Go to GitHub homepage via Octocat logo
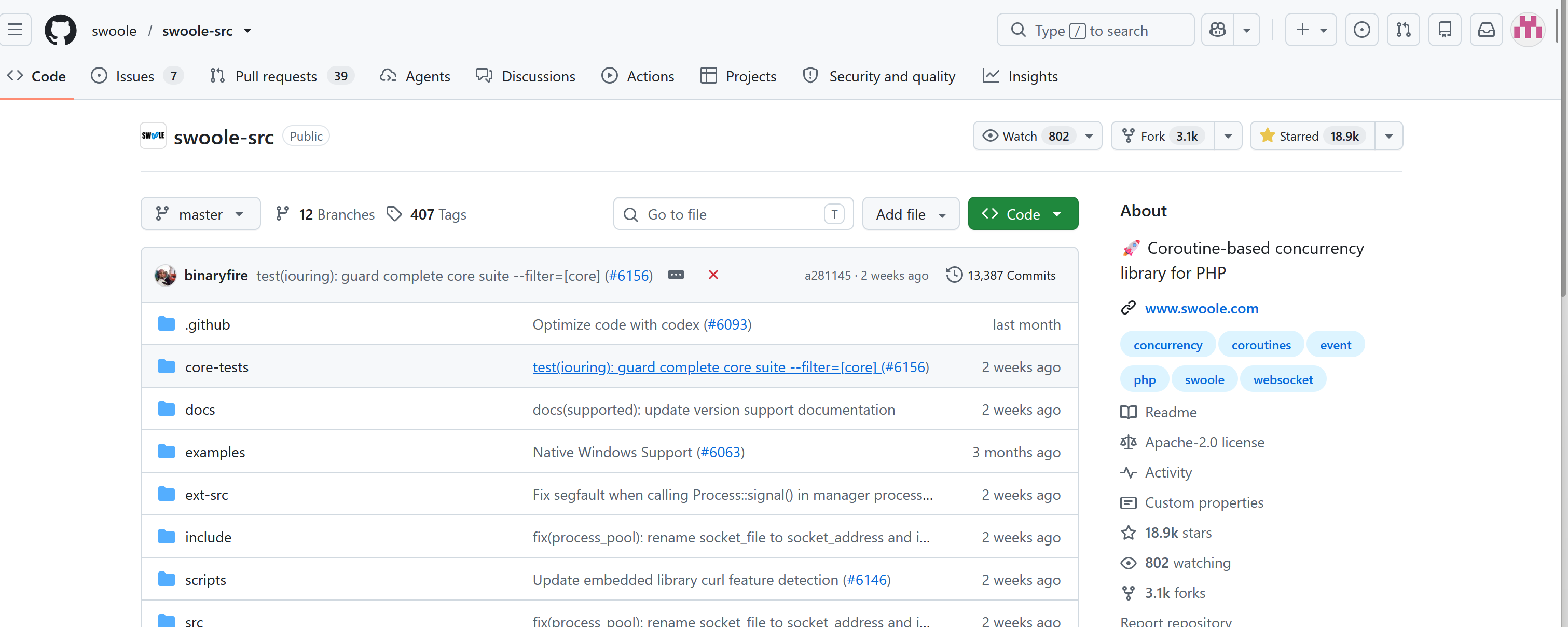Viewport: 1568px width, 627px height. pos(61,30)
